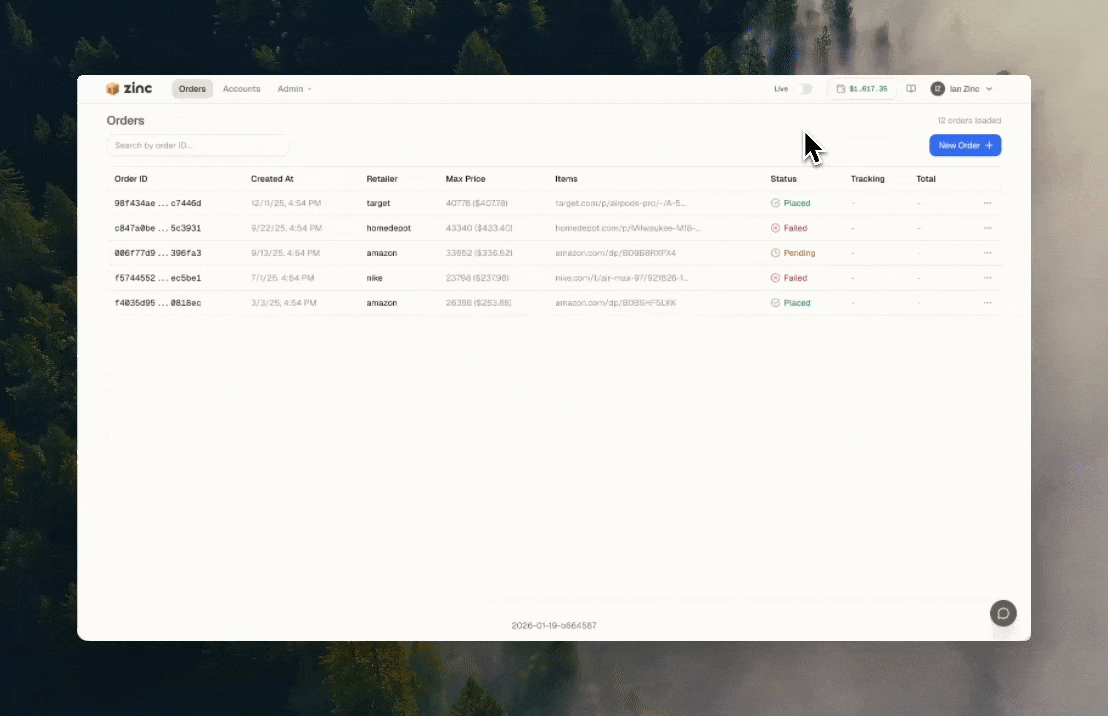This screenshot has height=716, width=1108.
Task: Click the Status column header
Action: (x=783, y=179)
